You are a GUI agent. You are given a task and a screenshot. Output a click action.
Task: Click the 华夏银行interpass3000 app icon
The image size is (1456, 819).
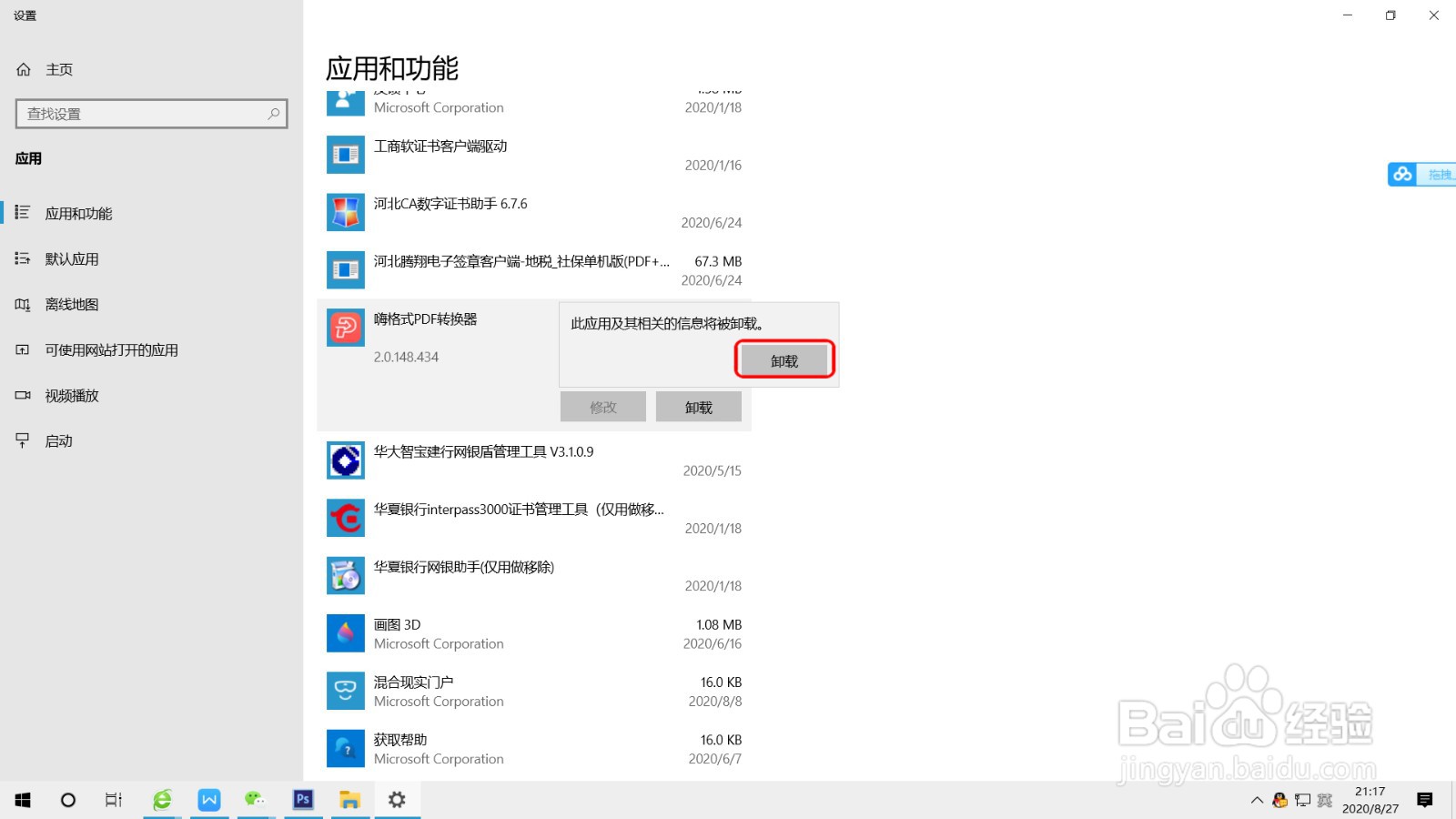tap(346, 518)
